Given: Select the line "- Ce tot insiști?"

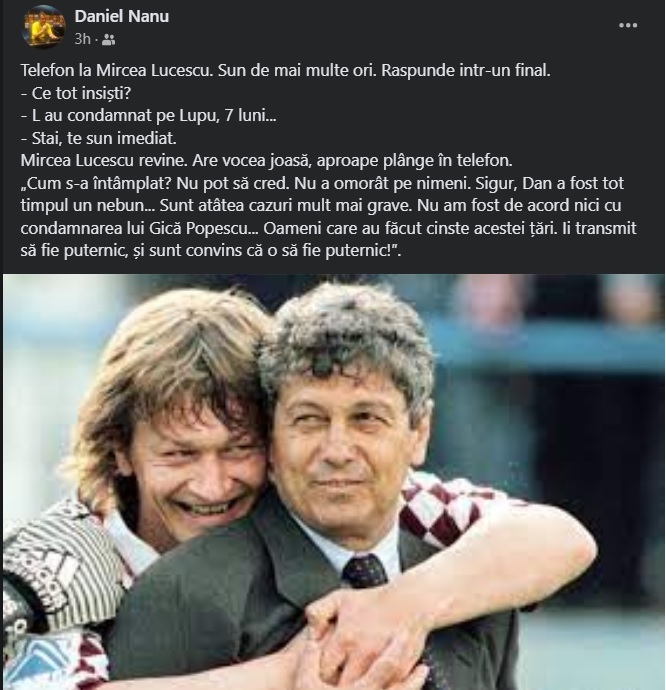Looking at the screenshot, I should (76, 93).
